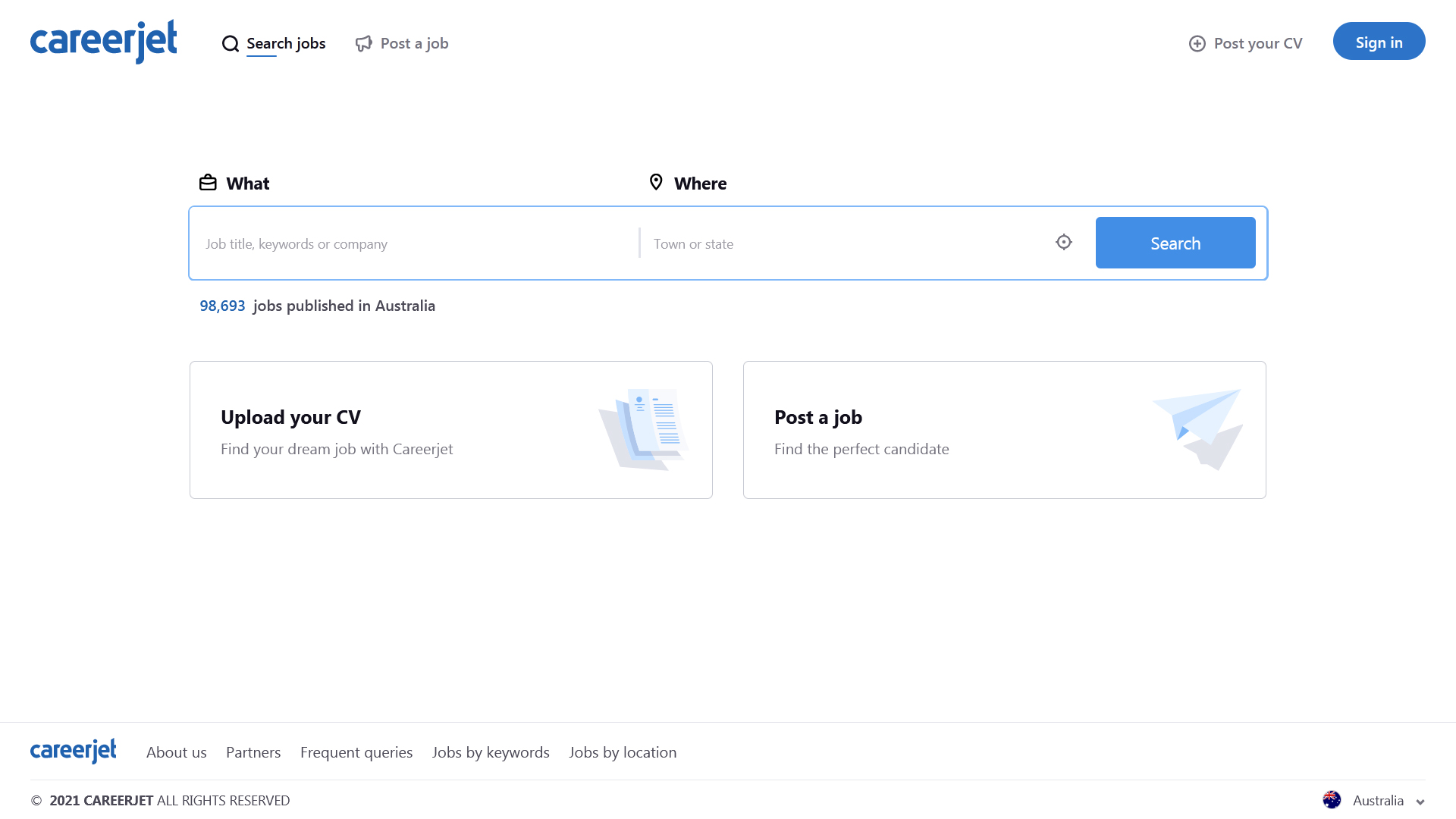Open Post a job from the top navigation
This screenshot has height=819, width=1456.
[414, 43]
